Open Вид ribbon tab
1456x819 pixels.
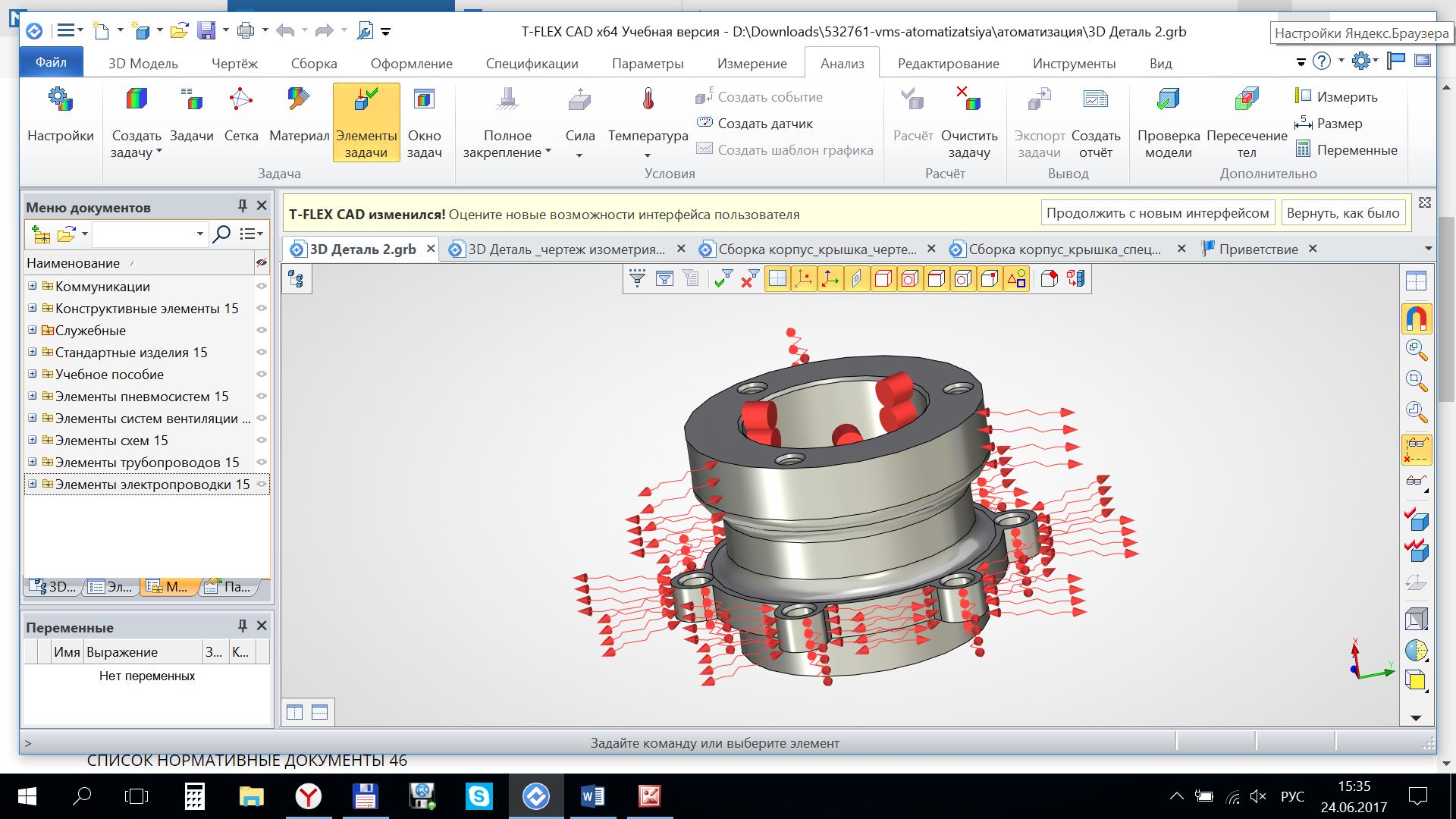tap(1160, 64)
